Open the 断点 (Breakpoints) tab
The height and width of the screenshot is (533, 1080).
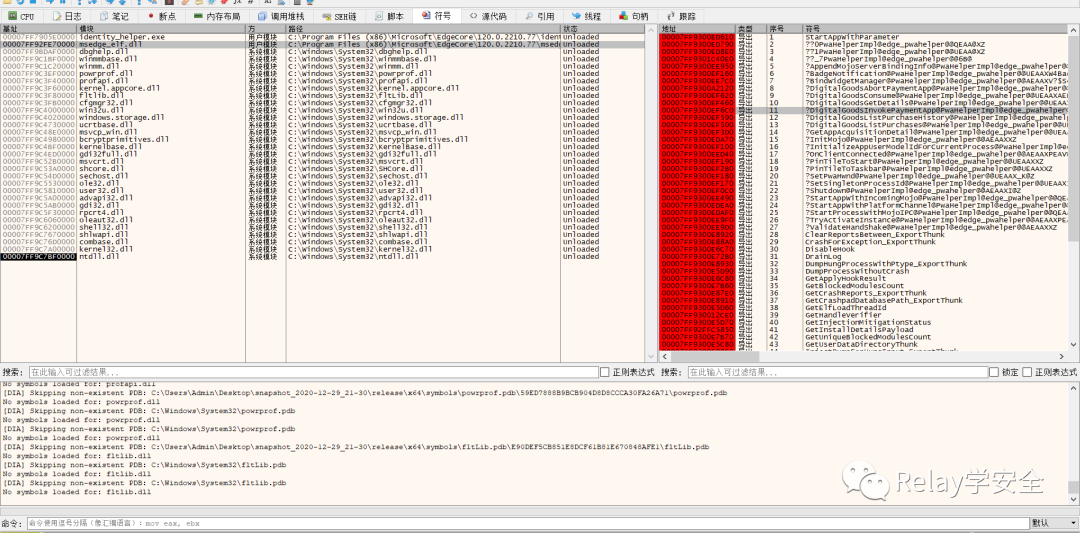163,16
